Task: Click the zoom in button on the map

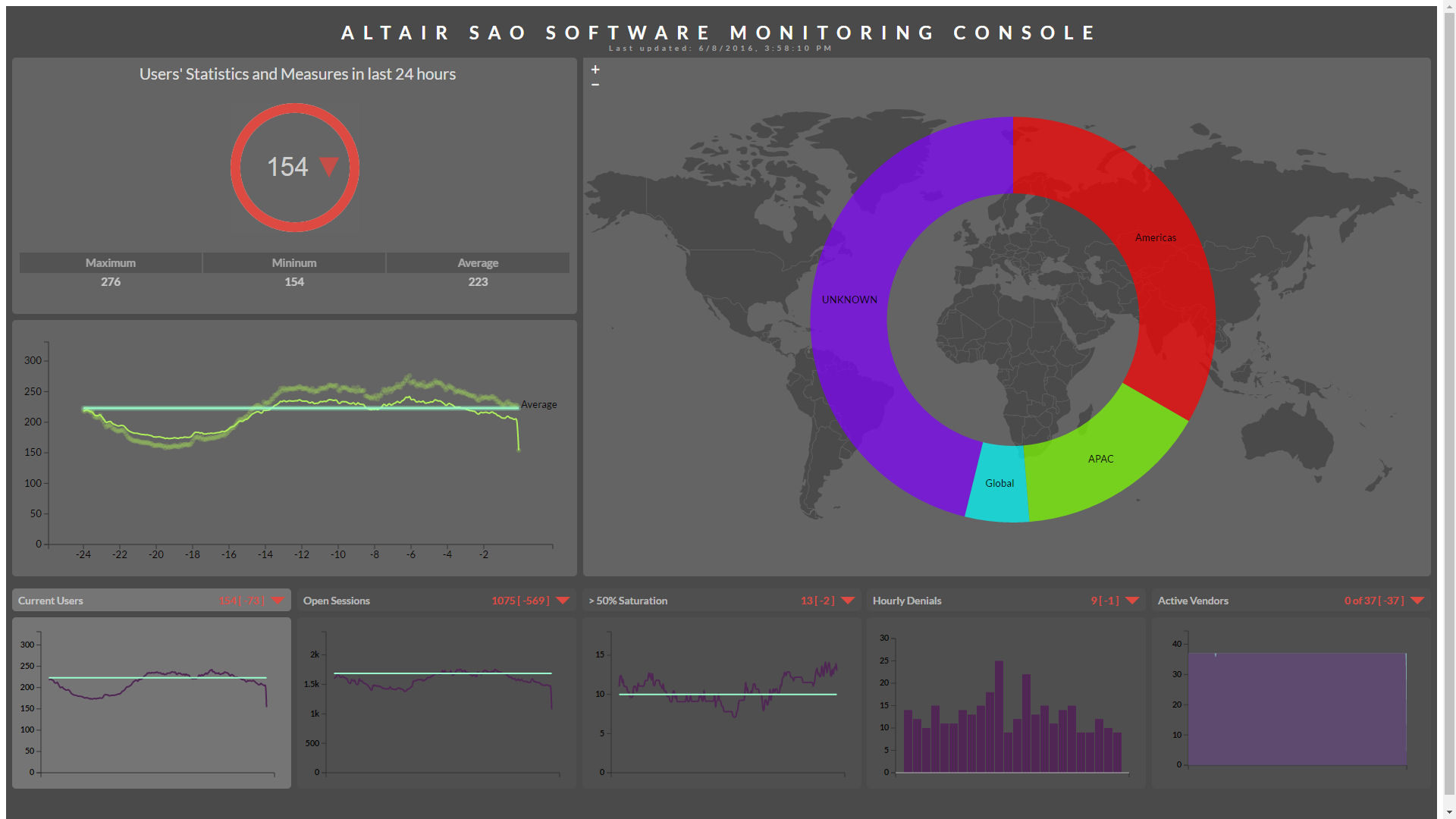Action: pos(595,69)
